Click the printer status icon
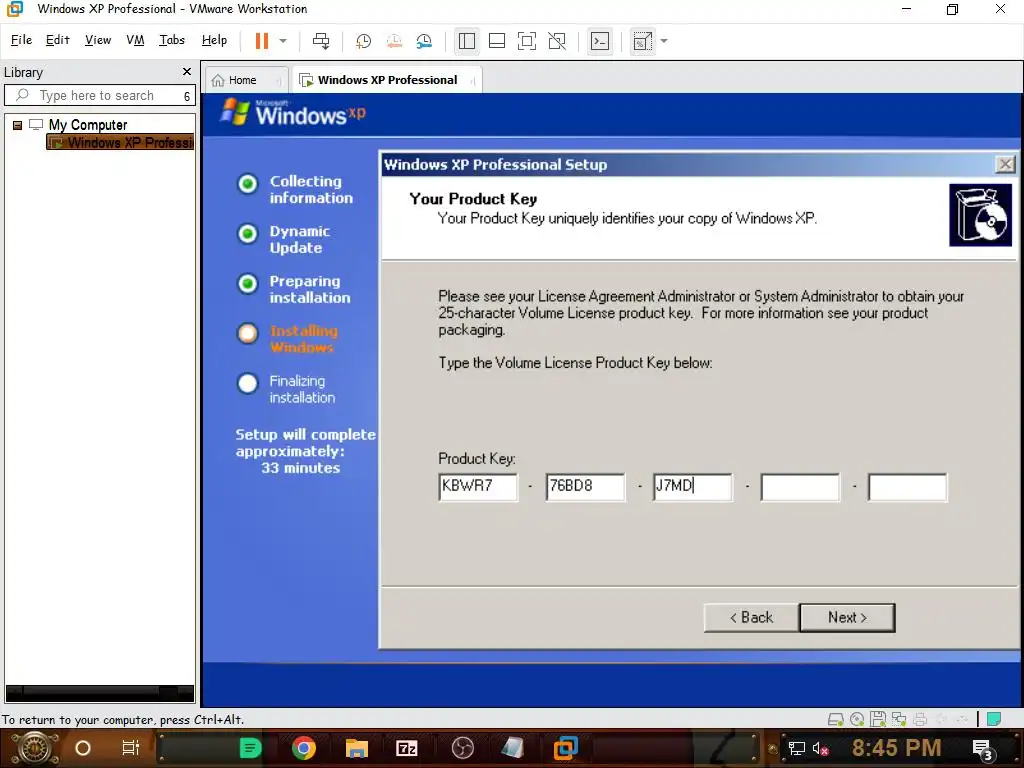 click(x=920, y=720)
